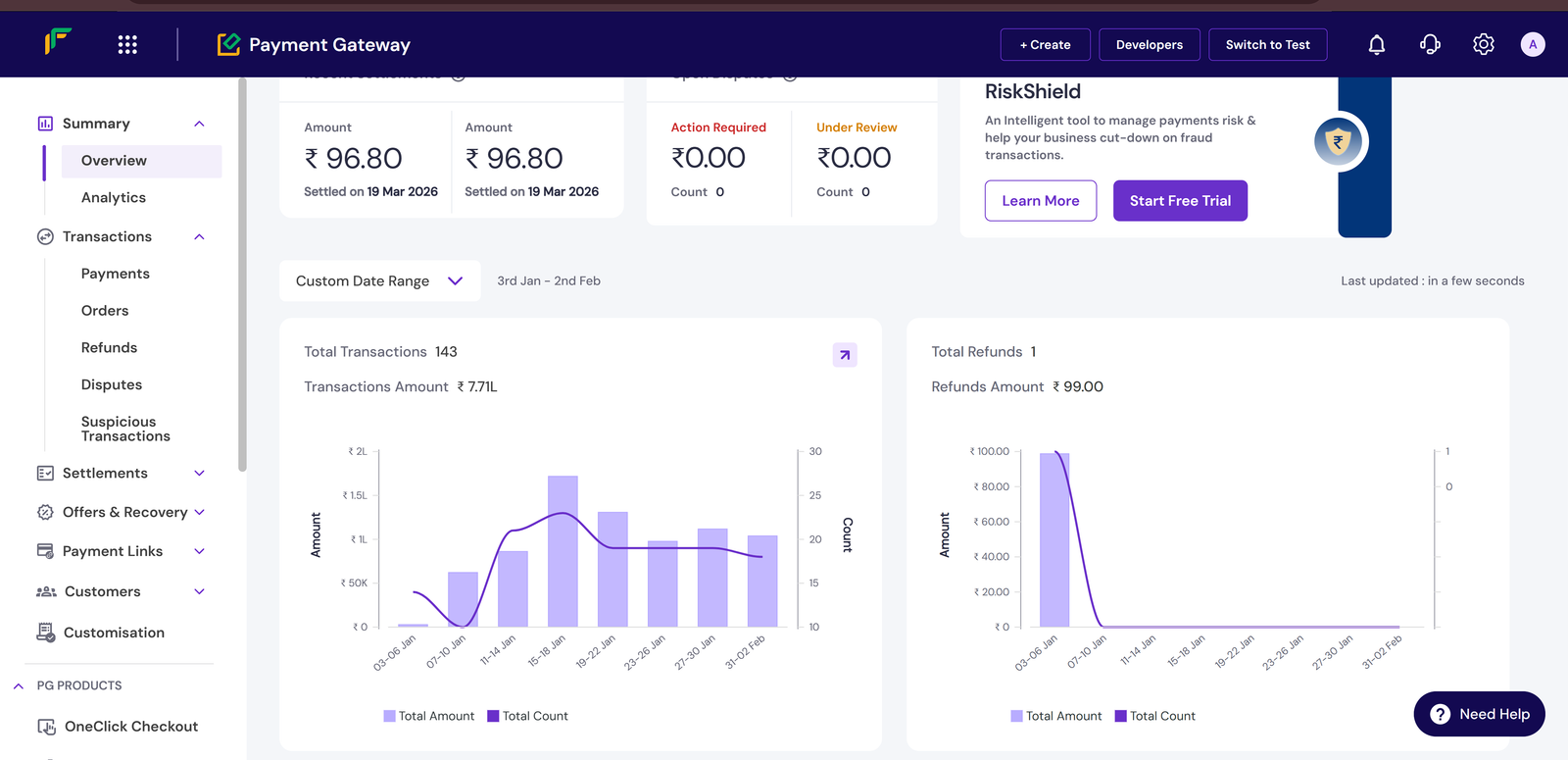
Task: Open the apps grid menu
Action: click(x=127, y=44)
